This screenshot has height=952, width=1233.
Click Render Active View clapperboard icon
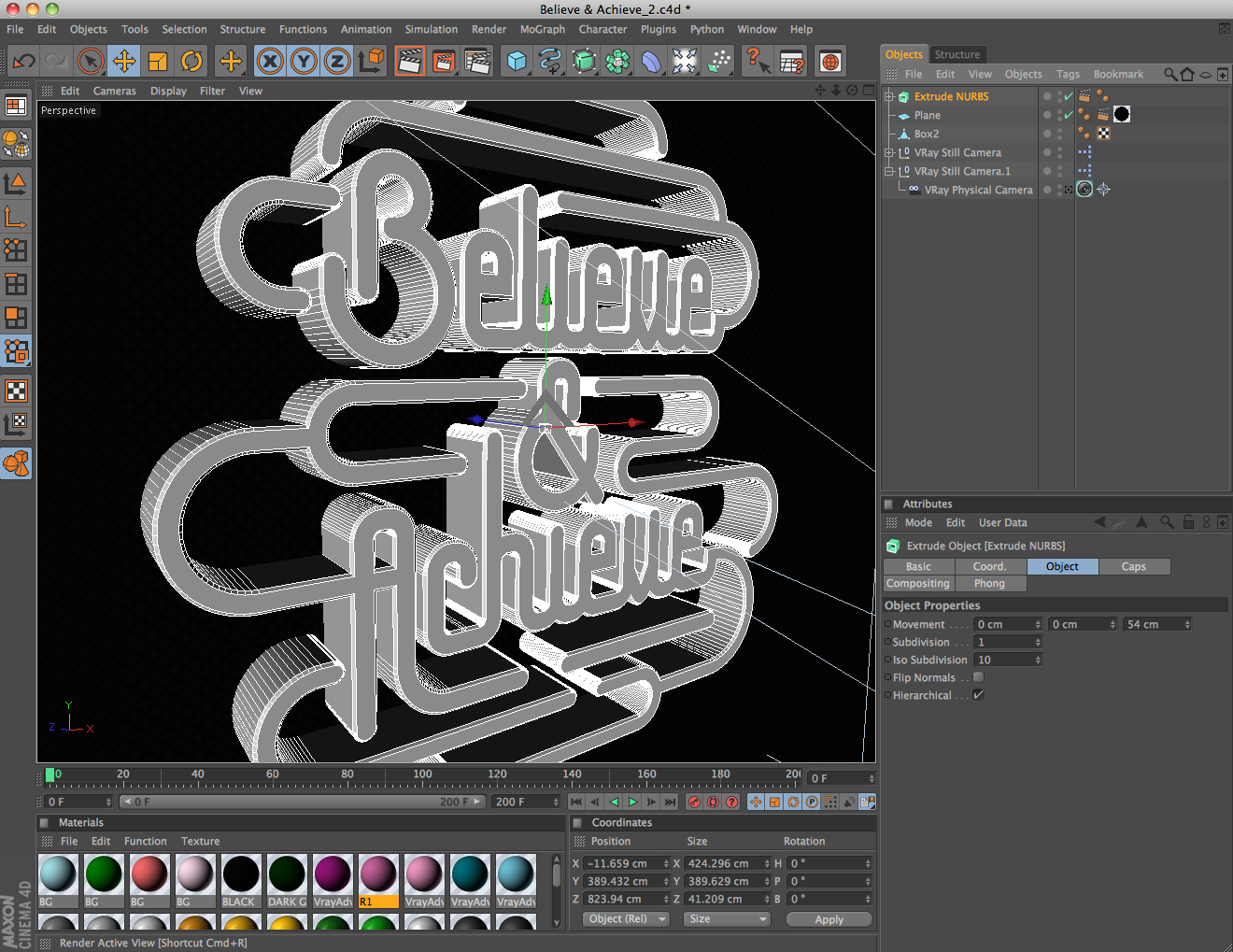coord(409,62)
